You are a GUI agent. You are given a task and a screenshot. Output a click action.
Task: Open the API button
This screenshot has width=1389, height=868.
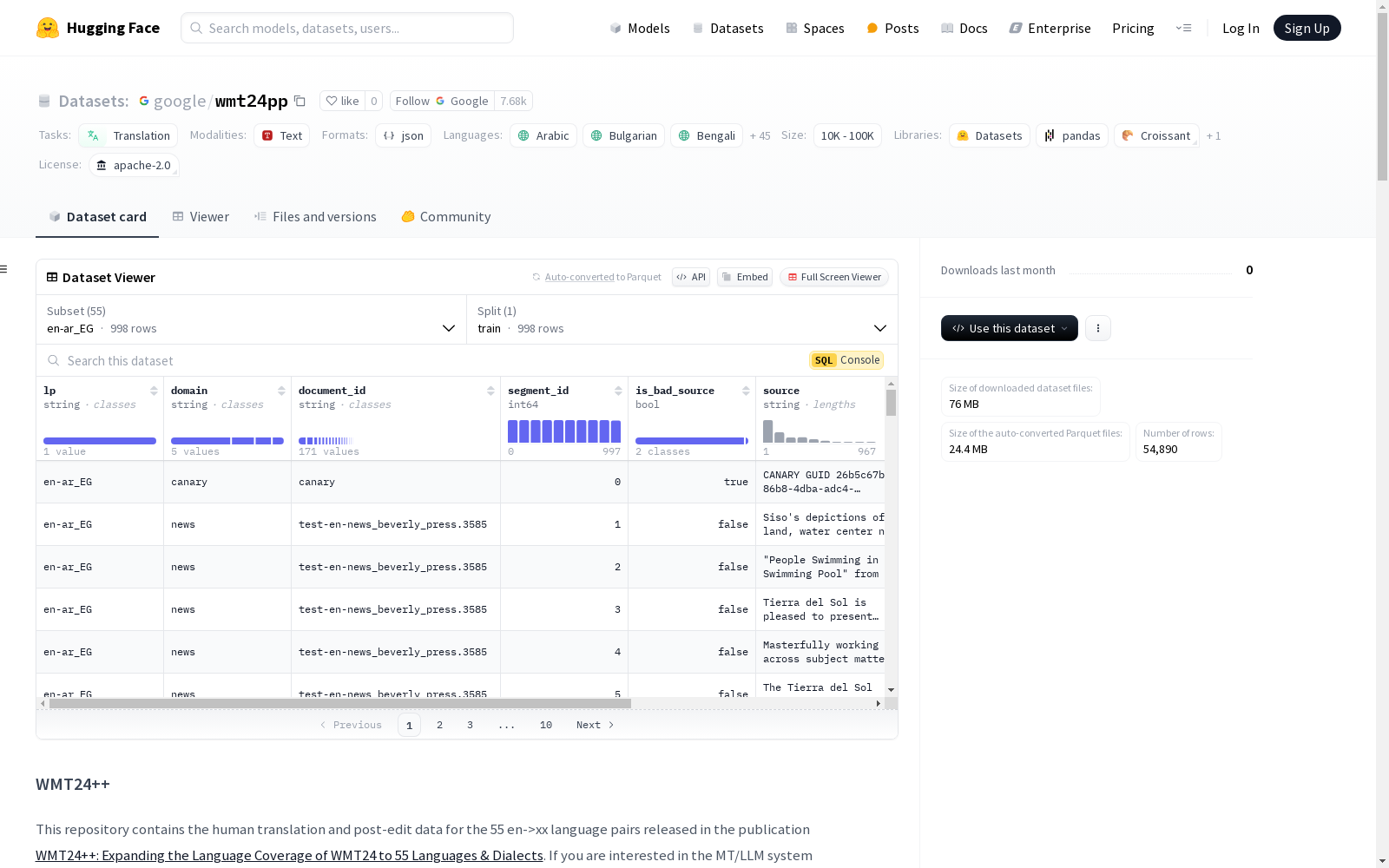click(691, 277)
